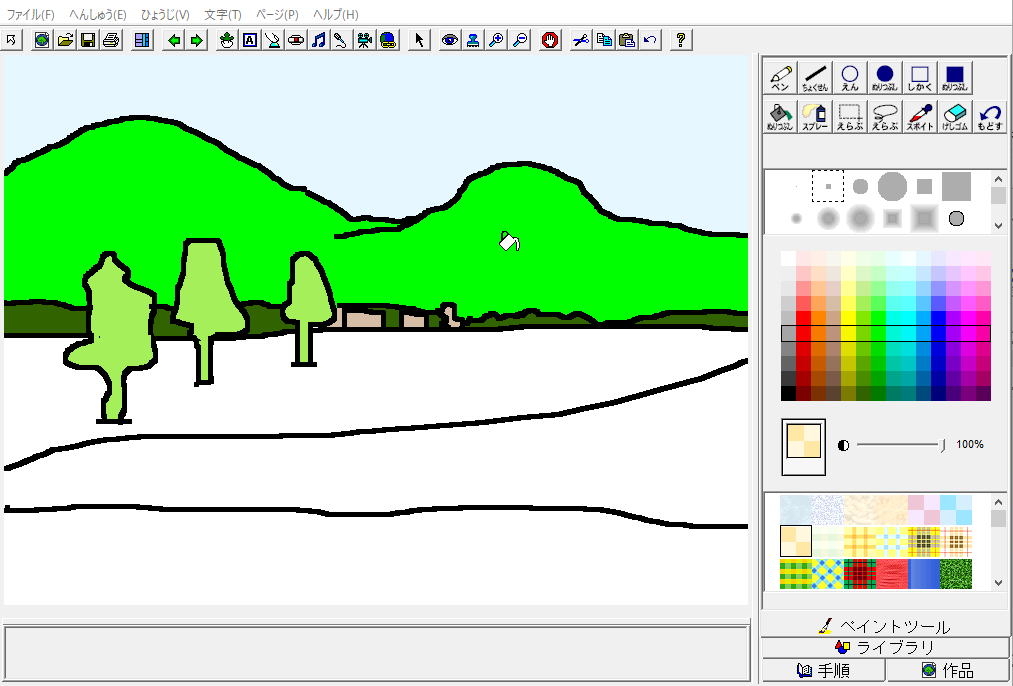The height and width of the screenshot is (686, 1013).
Task: Click the floppy disk save icon
Action: 88,40
